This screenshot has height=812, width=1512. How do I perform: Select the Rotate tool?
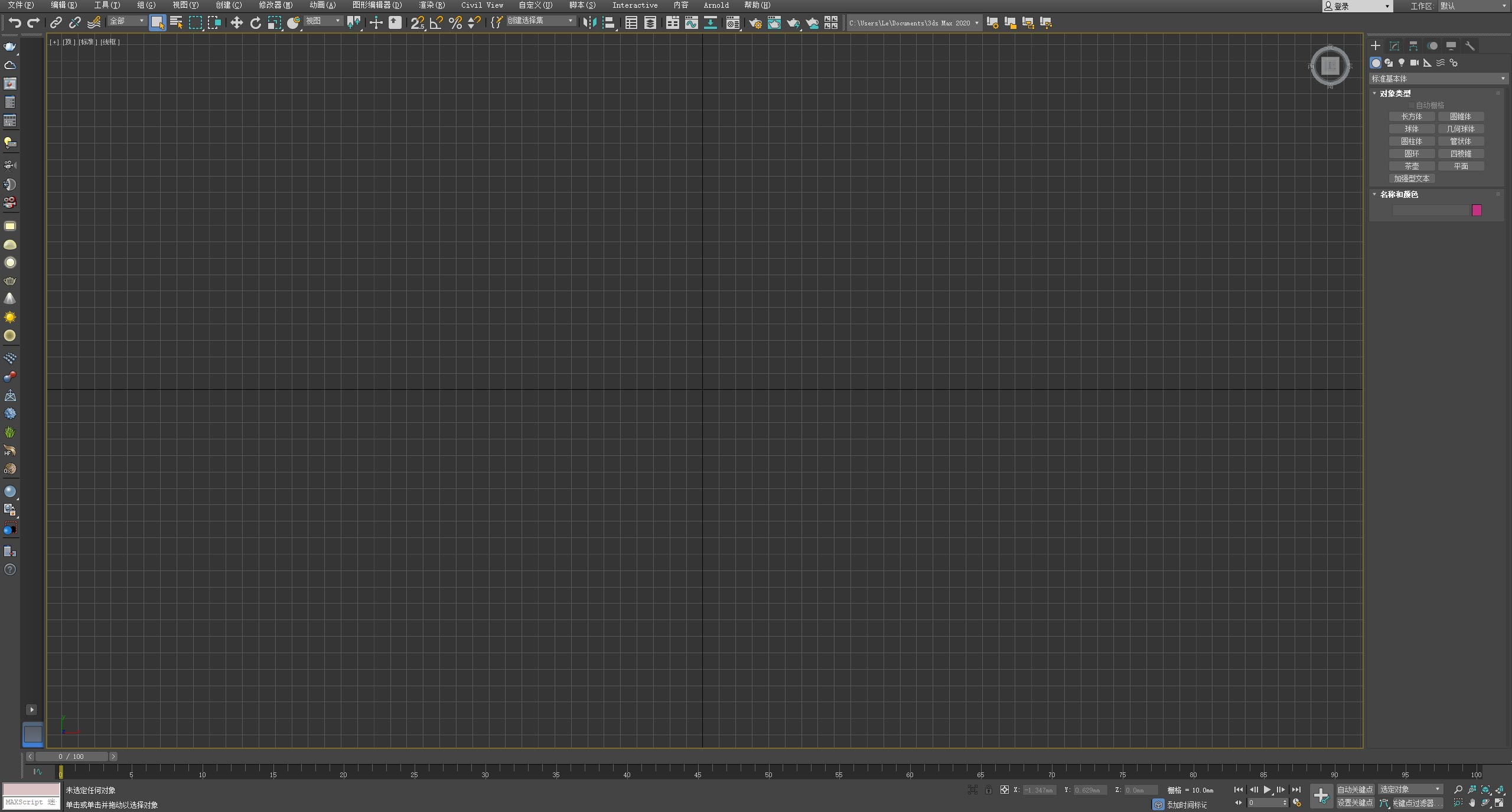click(255, 23)
